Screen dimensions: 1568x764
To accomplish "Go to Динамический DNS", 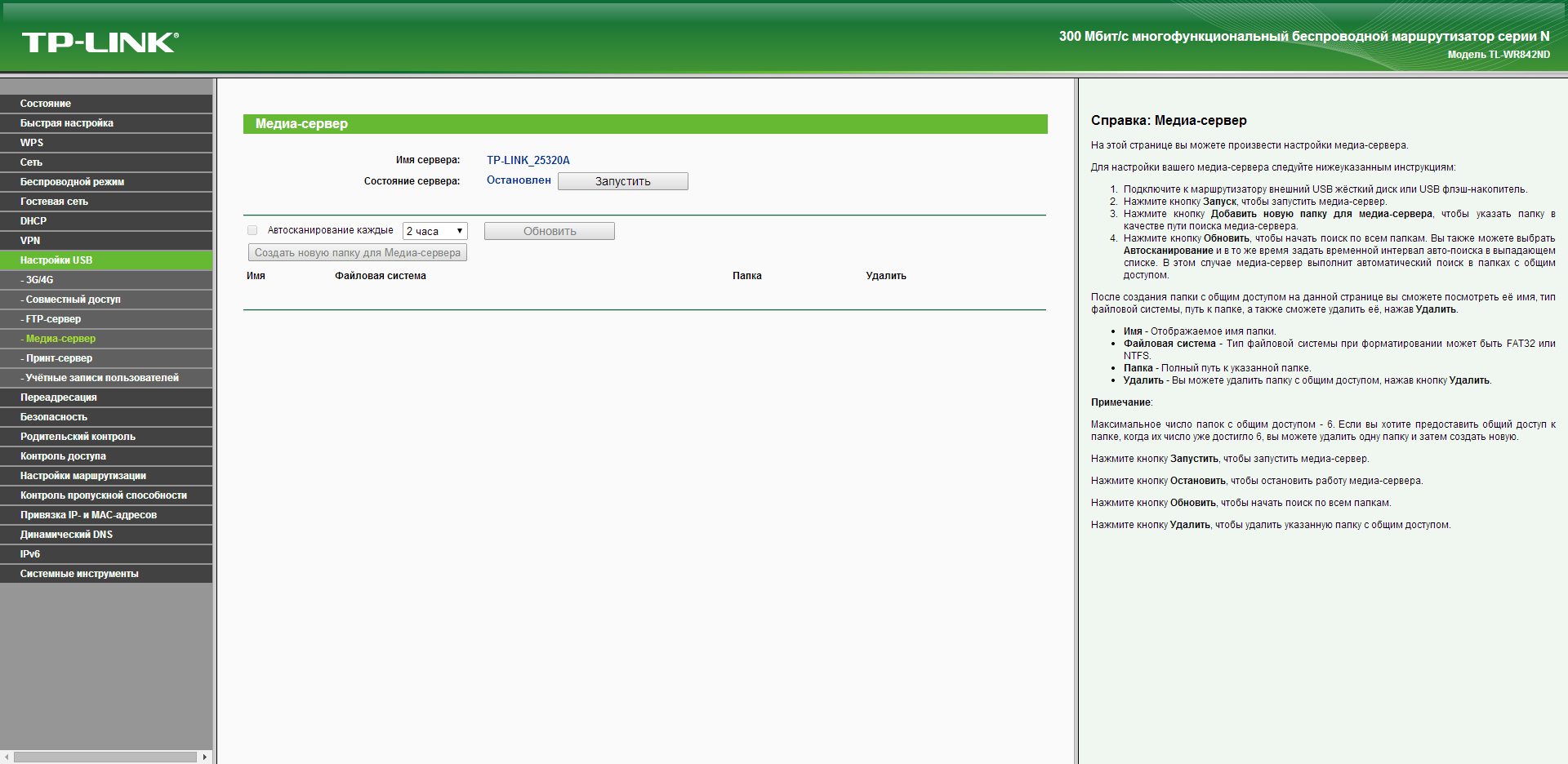I will pyautogui.click(x=106, y=535).
